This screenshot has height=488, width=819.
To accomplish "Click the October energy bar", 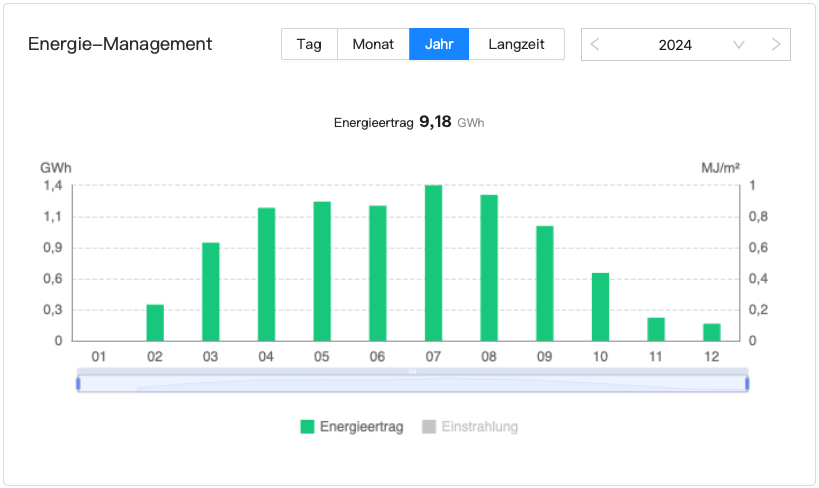I will point(600,307).
